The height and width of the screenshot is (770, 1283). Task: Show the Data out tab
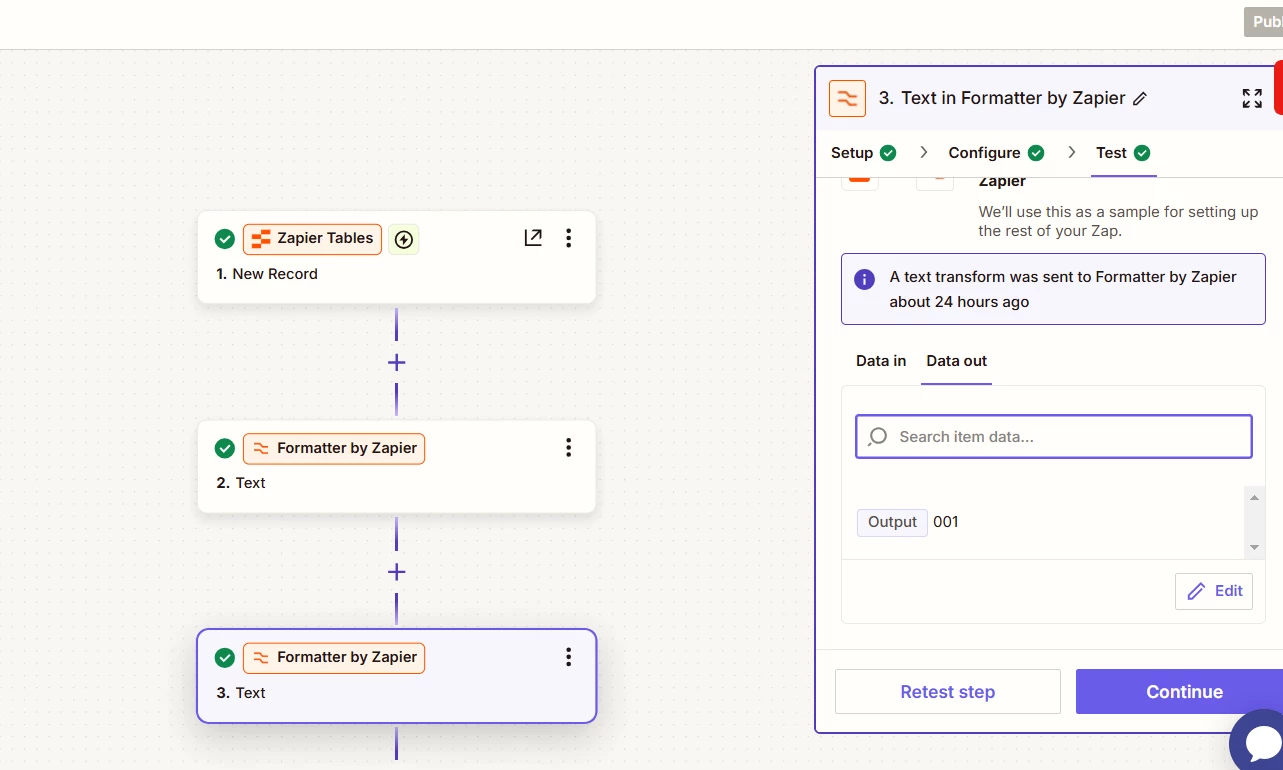tap(957, 361)
